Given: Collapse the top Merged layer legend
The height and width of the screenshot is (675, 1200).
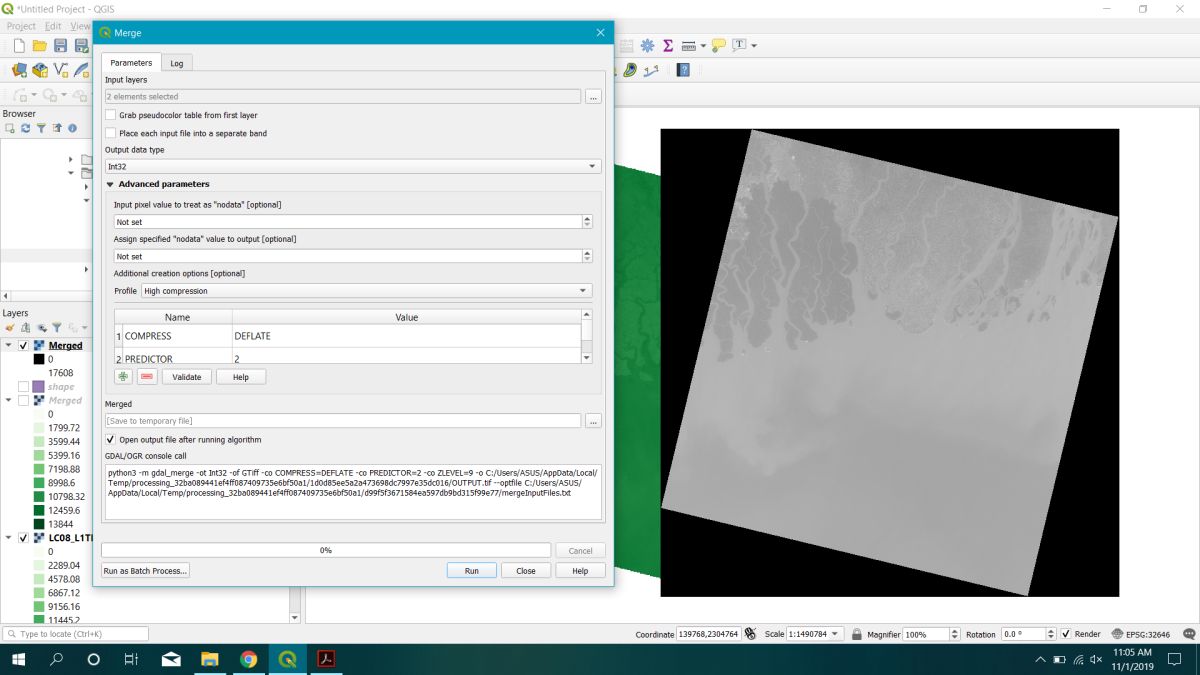Looking at the screenshot, I should (x=9, y=345).
